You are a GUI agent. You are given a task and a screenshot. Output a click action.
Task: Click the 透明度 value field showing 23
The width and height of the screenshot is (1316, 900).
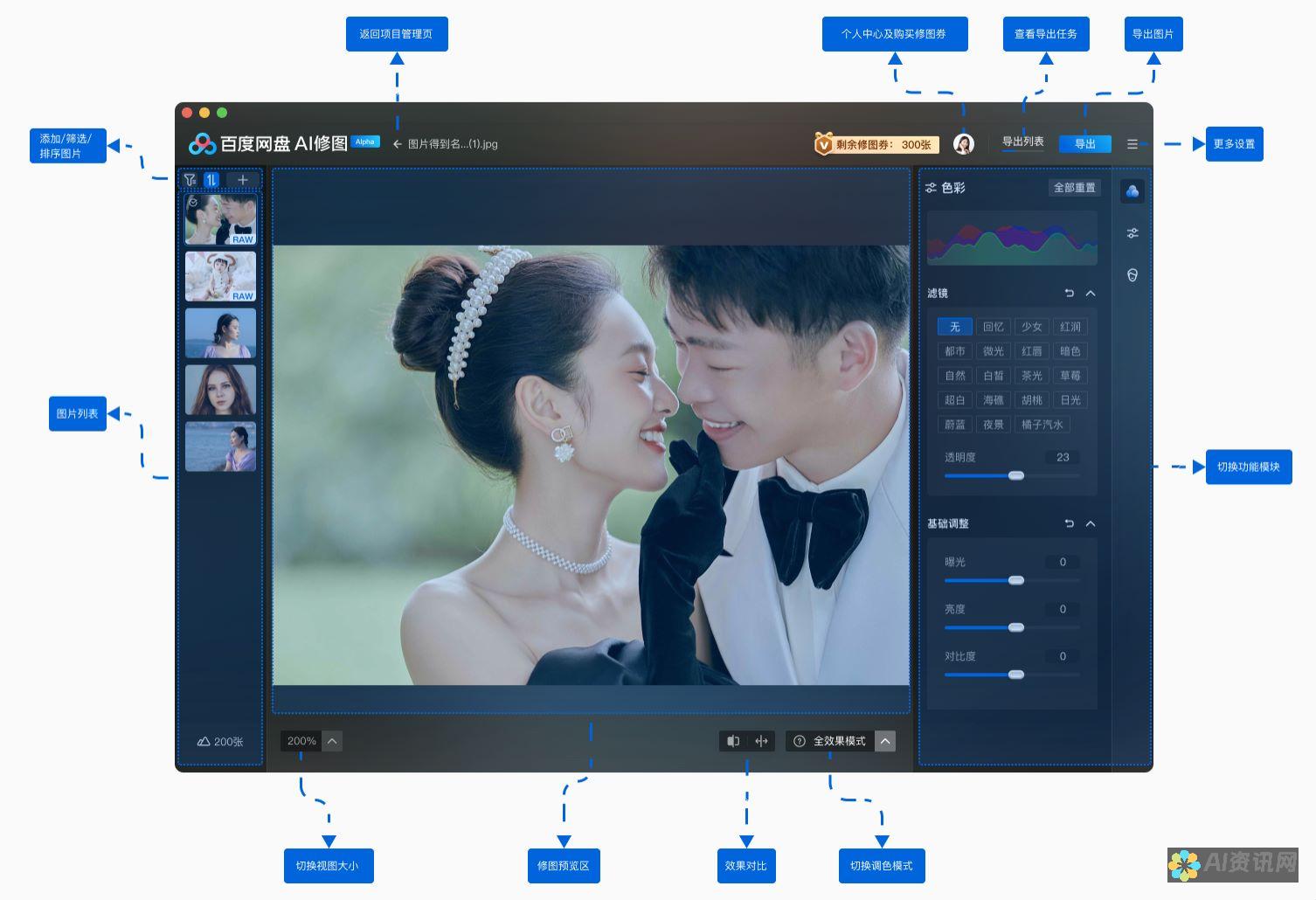1063,457
